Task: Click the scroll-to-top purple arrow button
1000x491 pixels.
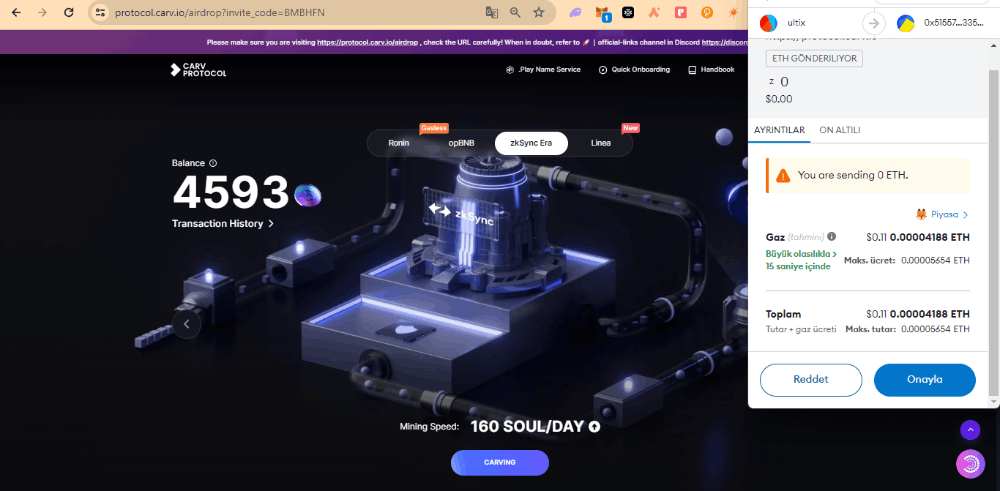Action: [x=970, y=430]
